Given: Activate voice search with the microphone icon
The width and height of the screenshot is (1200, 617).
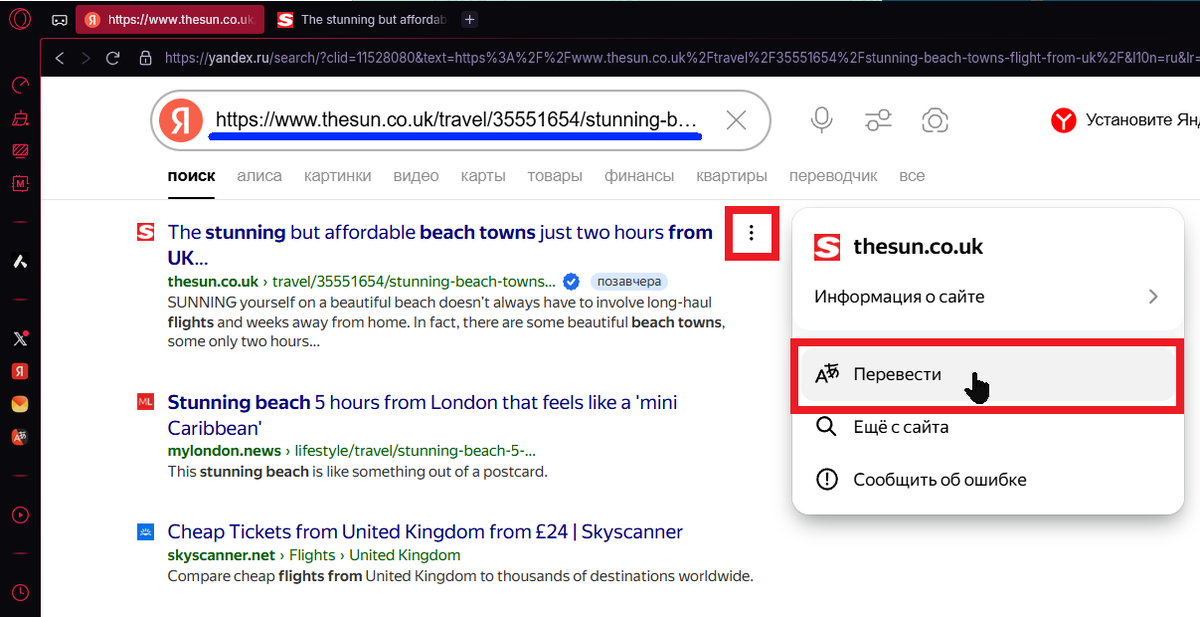Looking at the screenshot, I should [821, 119].
